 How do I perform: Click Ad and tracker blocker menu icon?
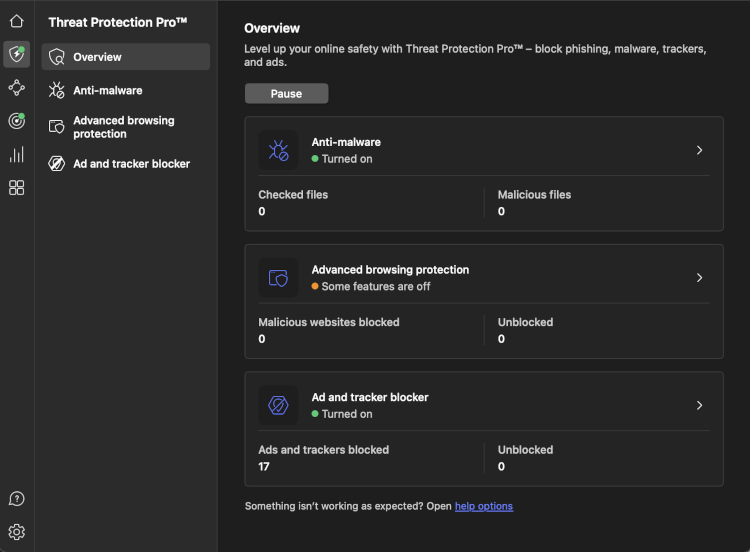tap(56, 164)
